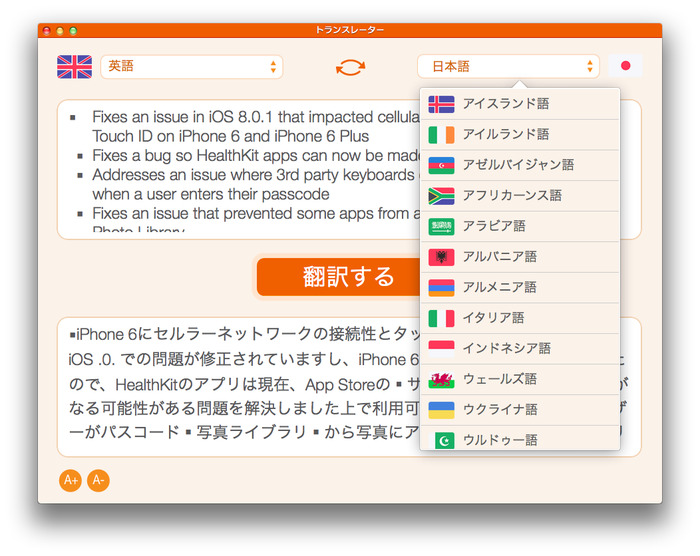Choose アゼルバイジャン語 in the dropdown

(520, 165)
